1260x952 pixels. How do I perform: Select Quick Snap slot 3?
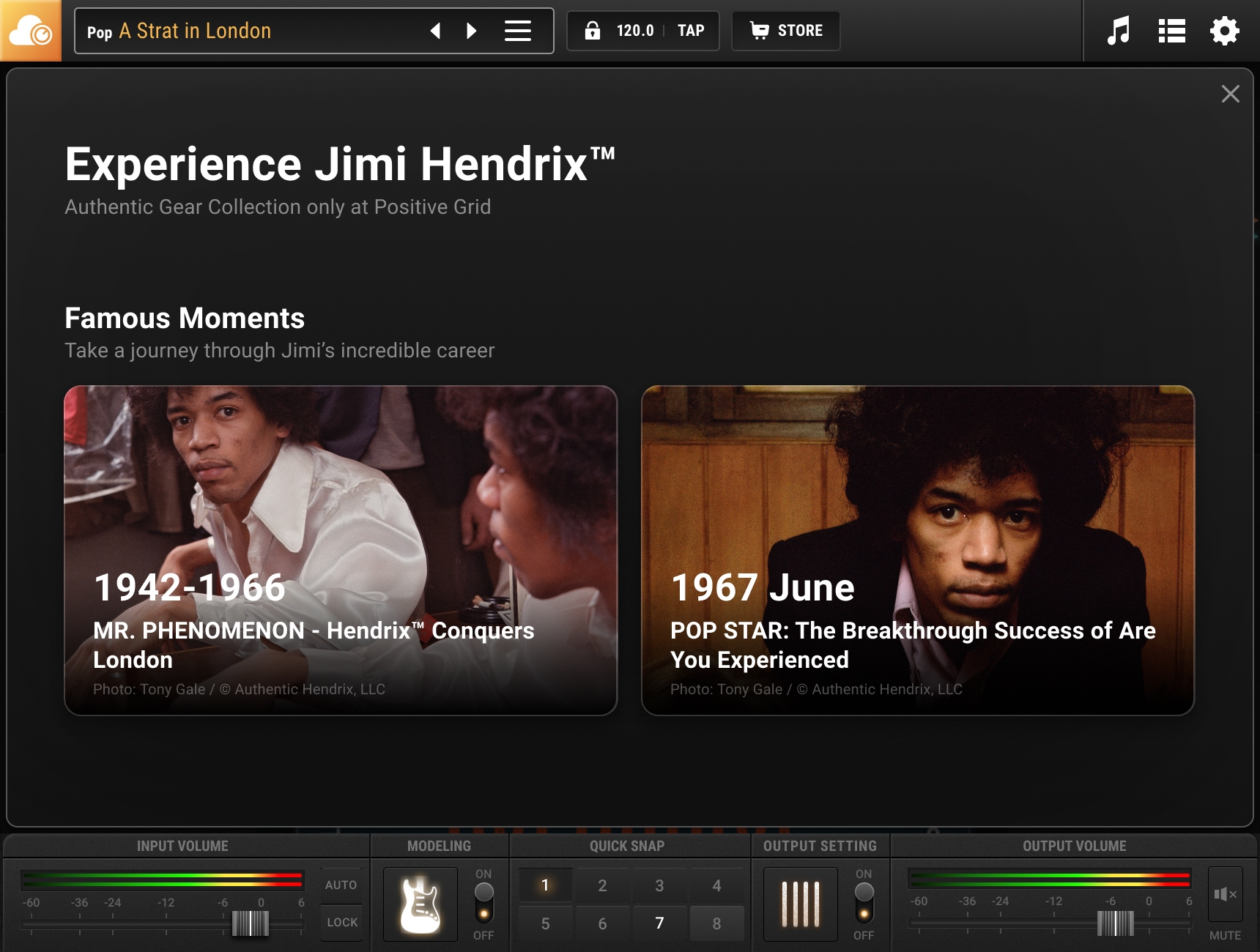tap(659, 885)
